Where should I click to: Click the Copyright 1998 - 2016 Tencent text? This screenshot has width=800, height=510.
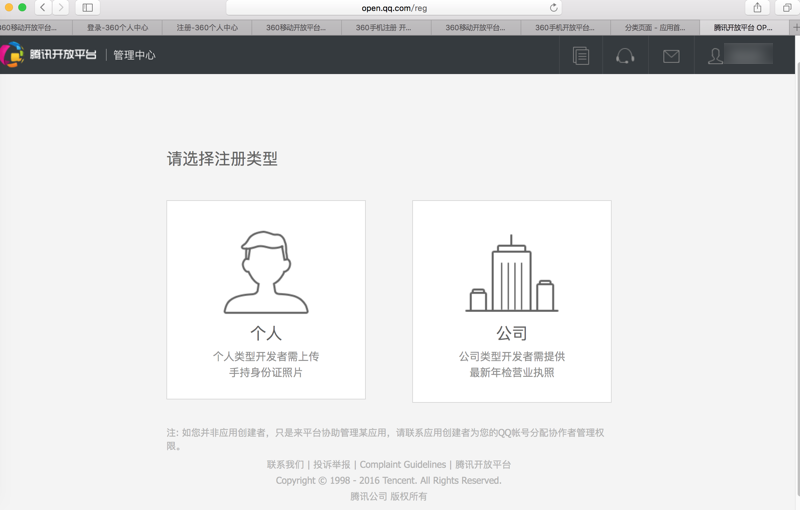coord(388,480)
